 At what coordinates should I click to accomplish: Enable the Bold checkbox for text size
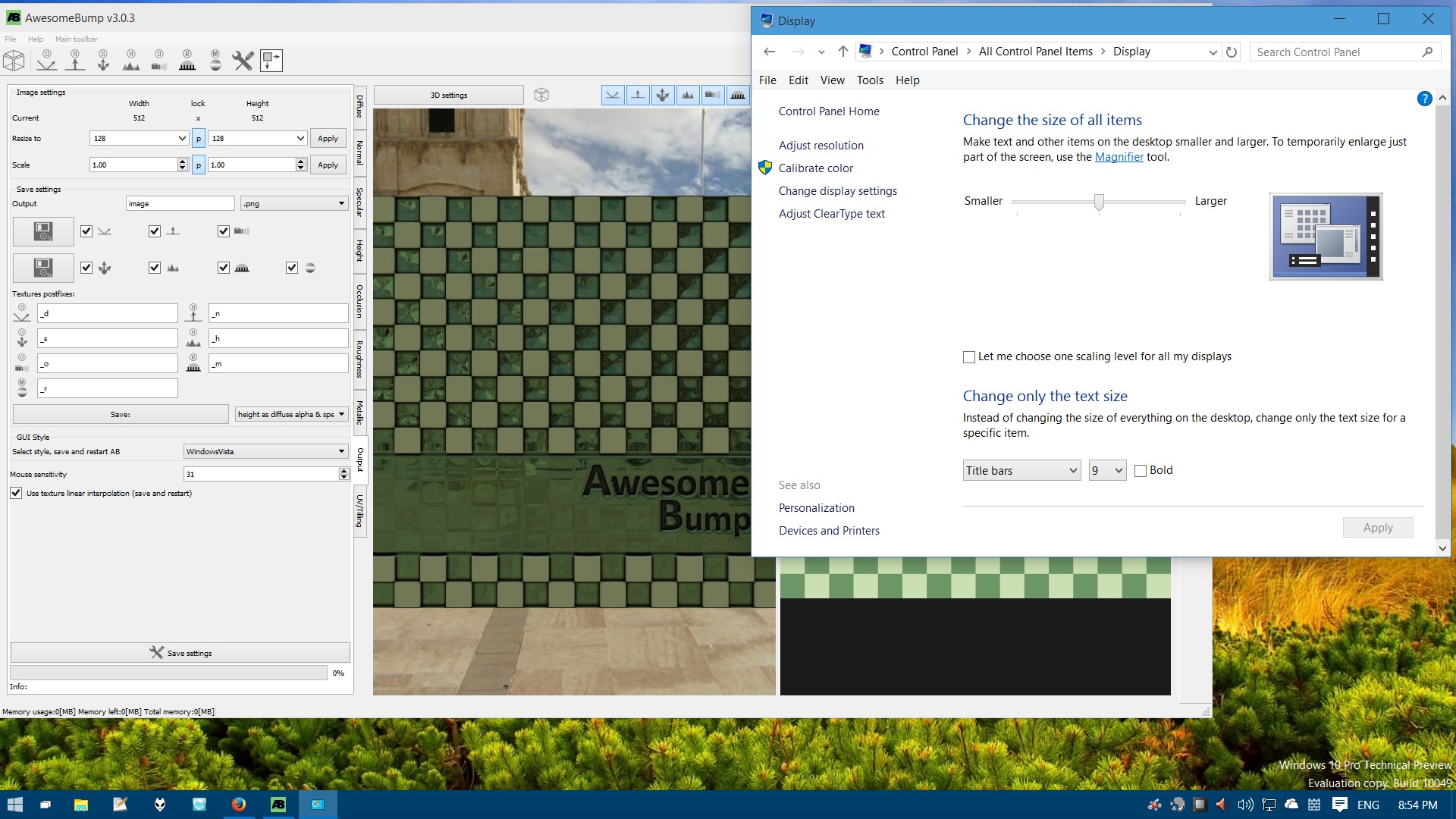tap(1141, 471)
